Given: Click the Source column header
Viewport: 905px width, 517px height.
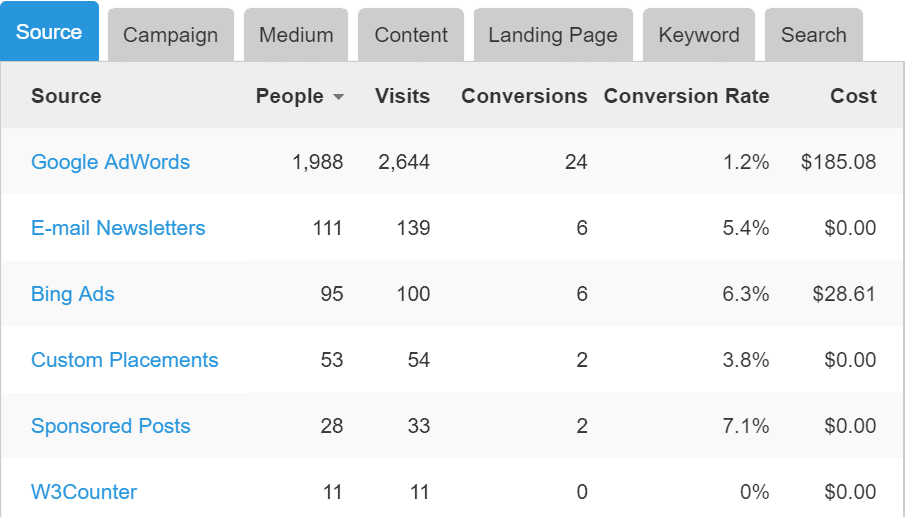Looking at the screenshot, I should pos(66,96).
